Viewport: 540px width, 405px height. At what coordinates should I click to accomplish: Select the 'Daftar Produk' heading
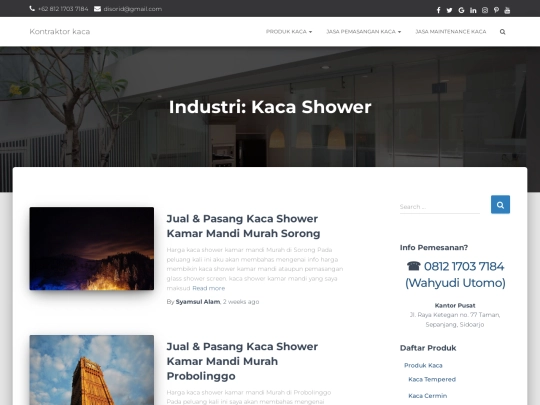(428, 348)
